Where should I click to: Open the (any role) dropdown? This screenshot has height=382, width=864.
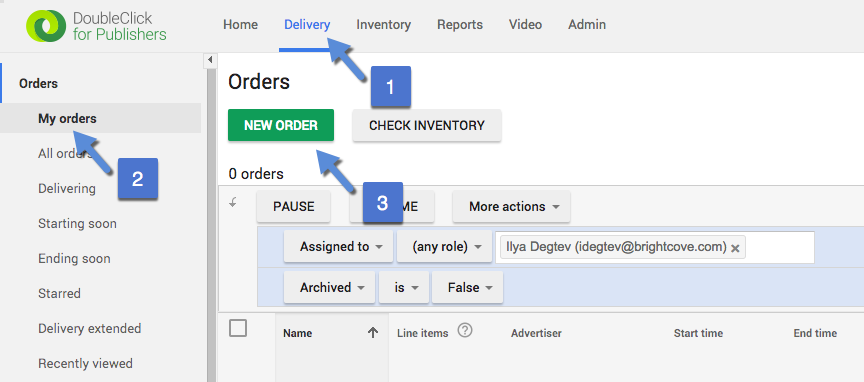(x=444, y=246)
